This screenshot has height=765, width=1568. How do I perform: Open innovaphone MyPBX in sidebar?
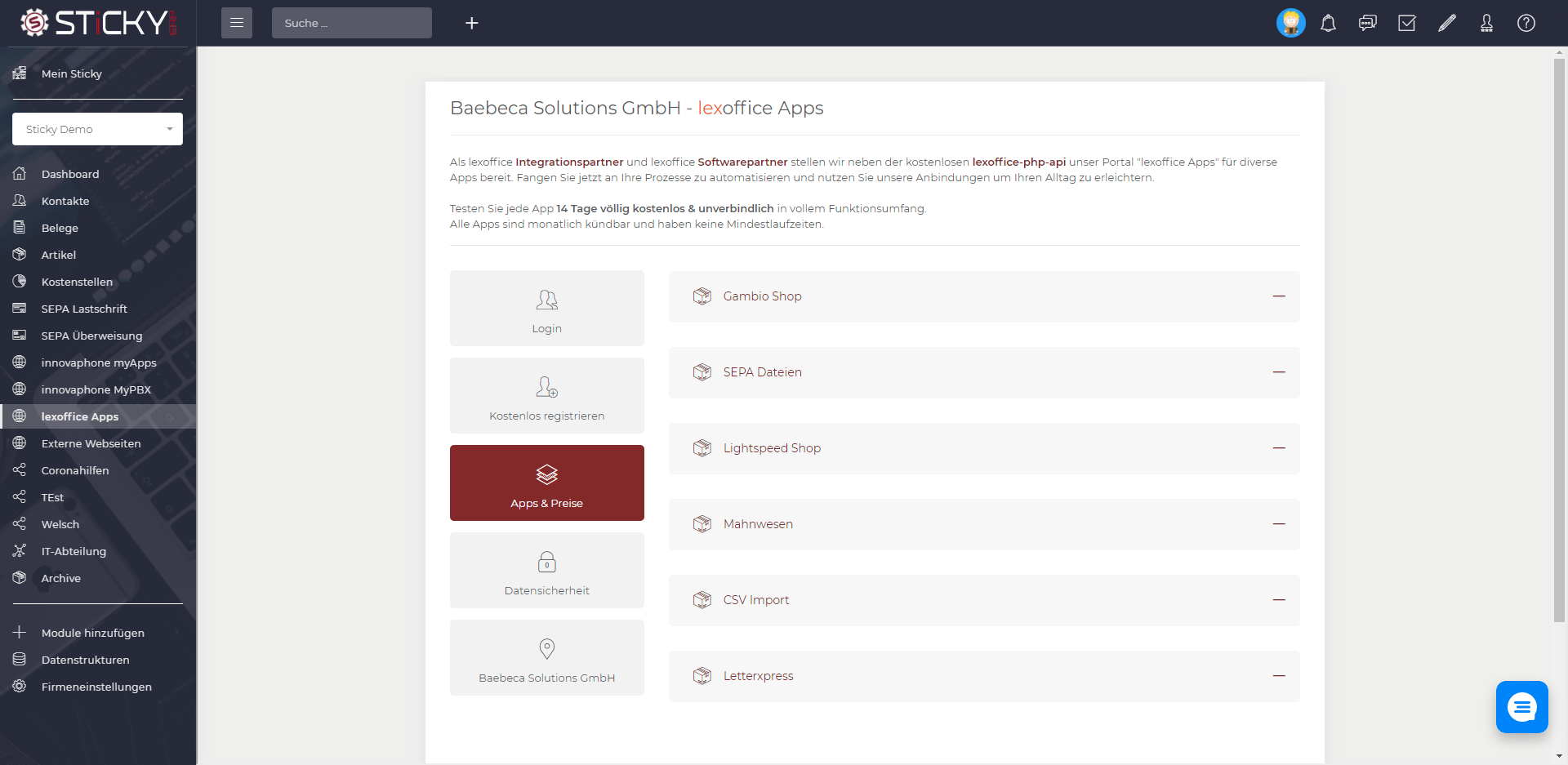click(x=98, y=389)
